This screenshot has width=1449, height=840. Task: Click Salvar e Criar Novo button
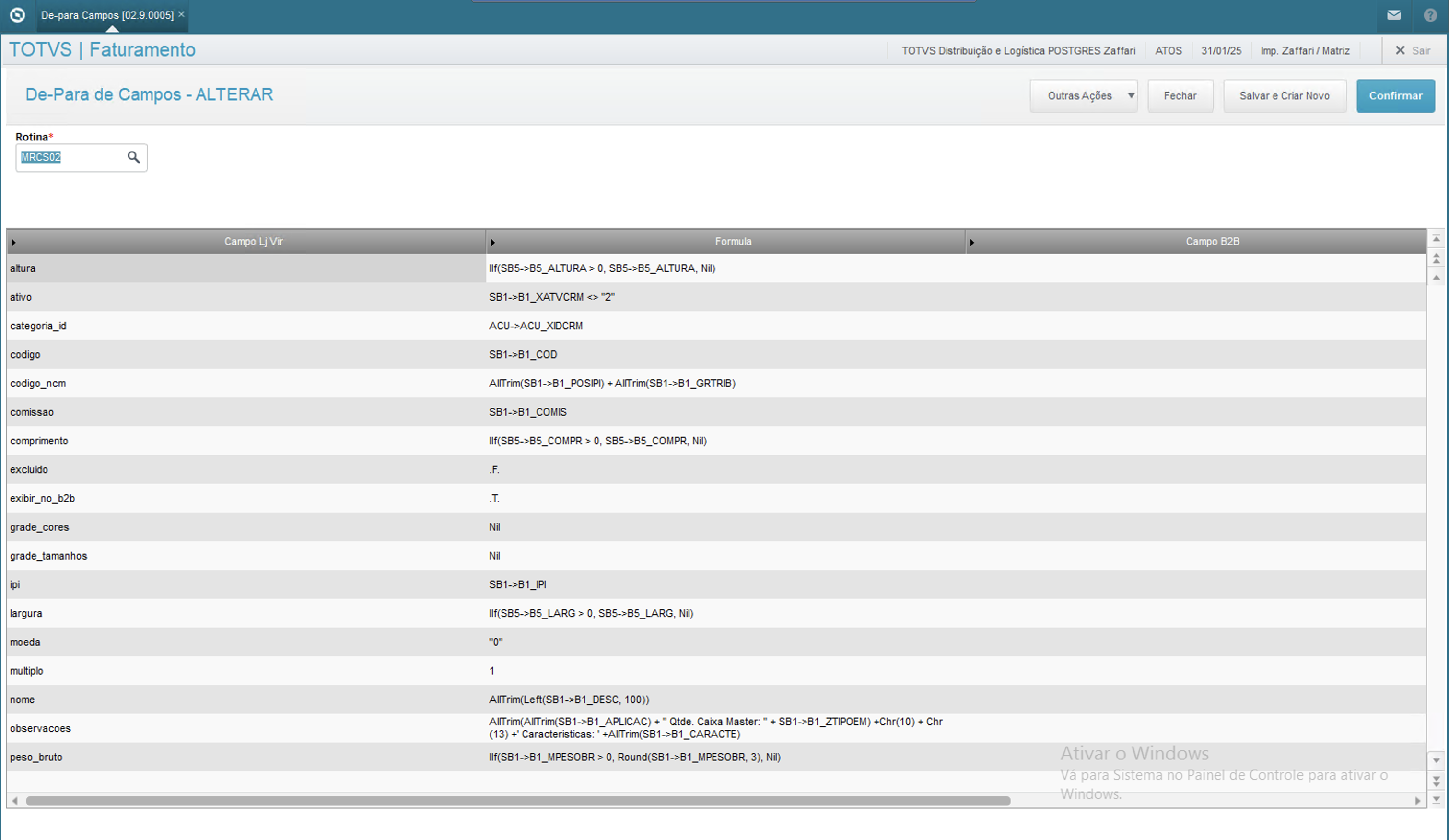[x=1285, y=95]
